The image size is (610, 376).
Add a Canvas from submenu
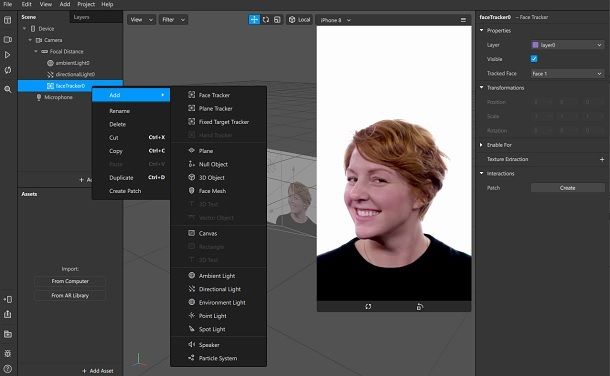pos(219,233)
